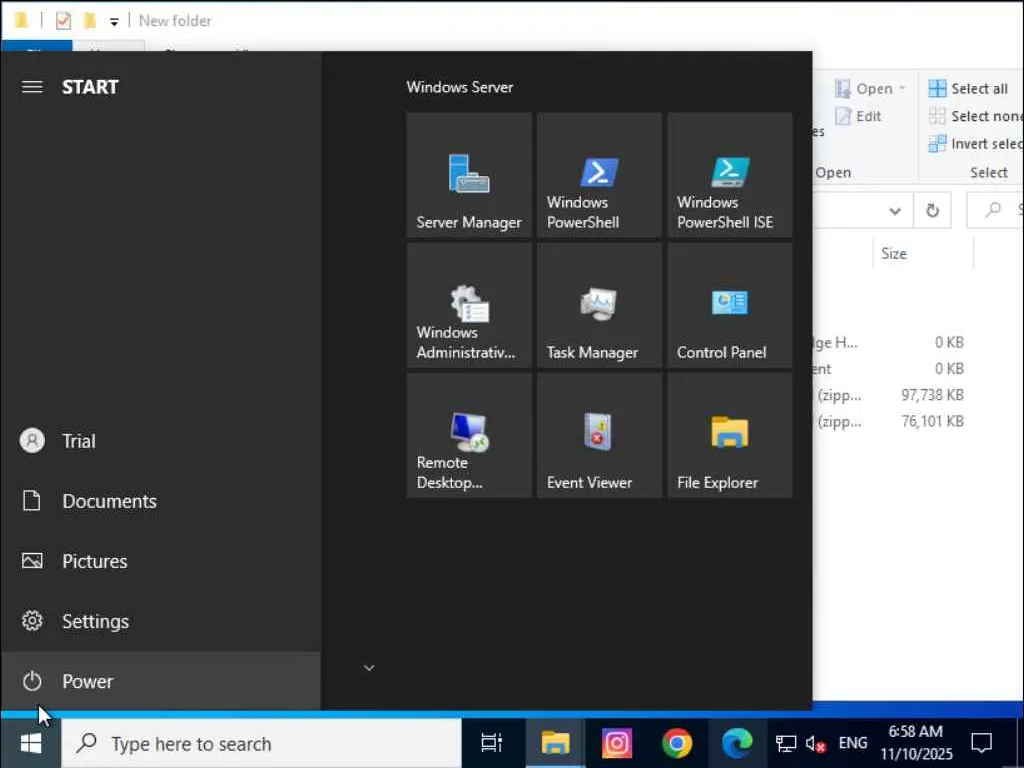Open quick access toolbar customize dropdown
The image size is (1024, 768).
pyautogui.click(x=114, y=22)
